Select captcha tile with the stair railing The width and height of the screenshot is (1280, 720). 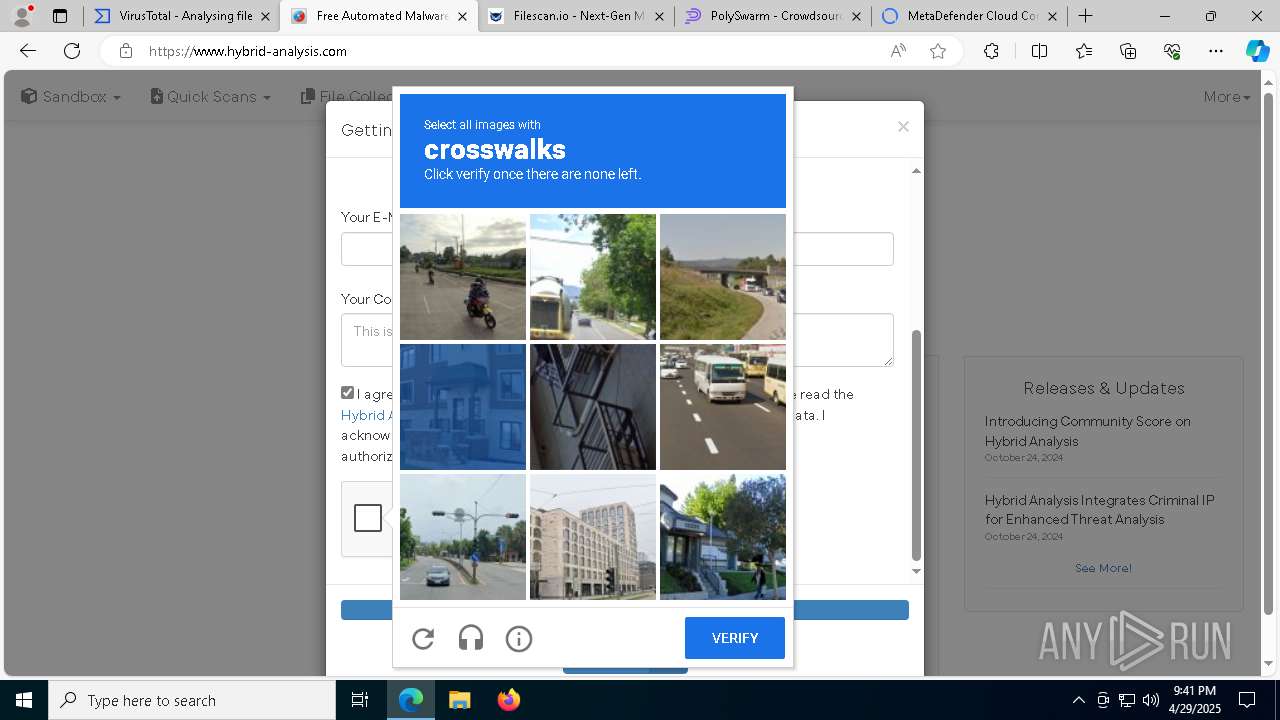tap(593, 407)
